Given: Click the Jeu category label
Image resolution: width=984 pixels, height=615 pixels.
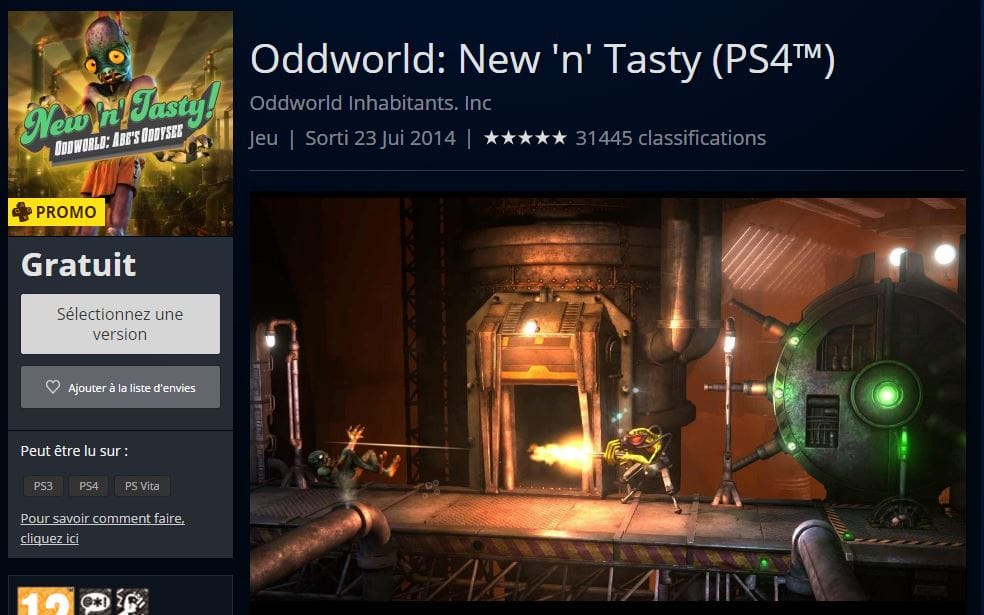Looking at the screenshot, I should click(x=264, y=138).
